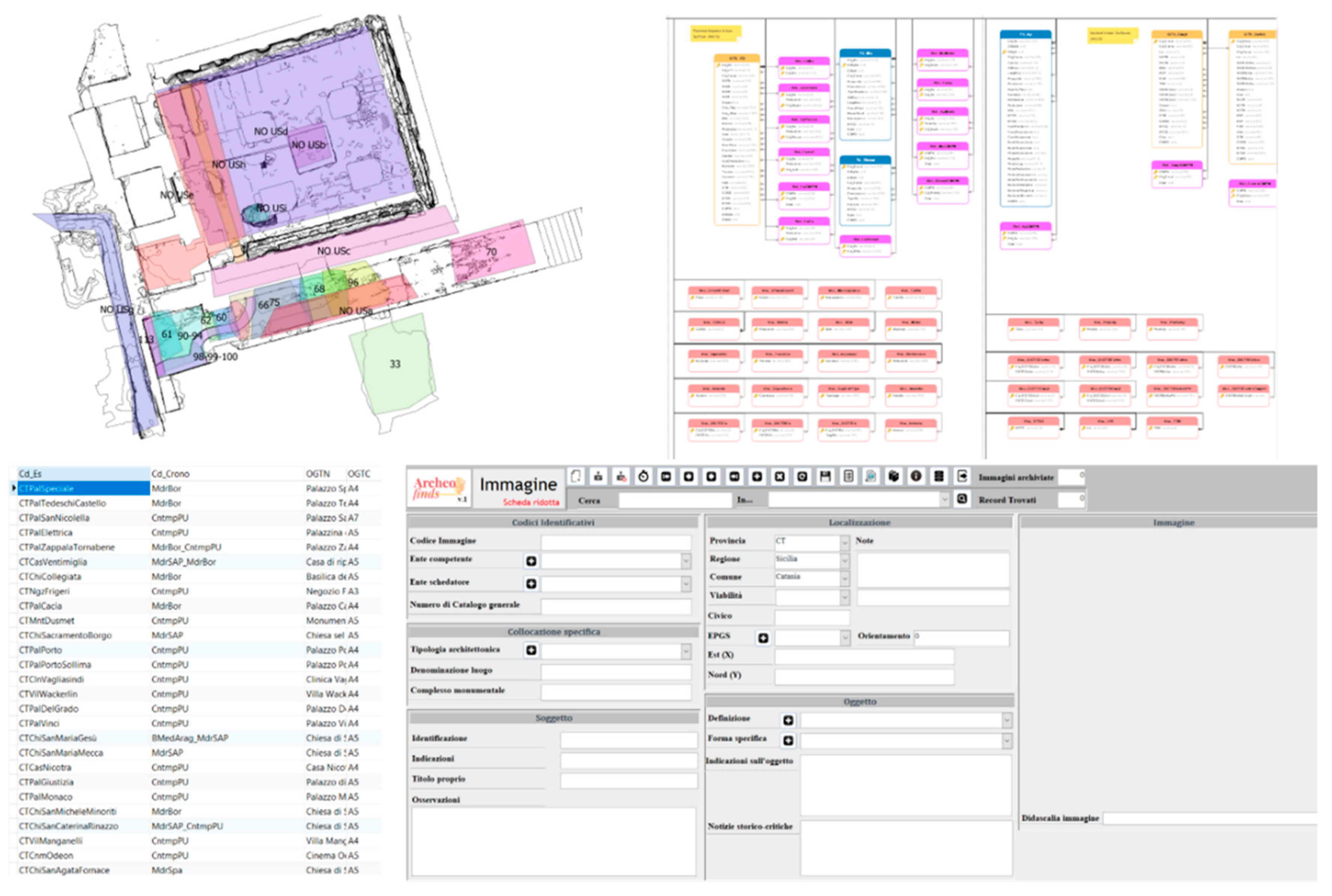The image size is (1332, 896).
Task: Expand the Viabilità dropdown list
Action: click(845, 598)
